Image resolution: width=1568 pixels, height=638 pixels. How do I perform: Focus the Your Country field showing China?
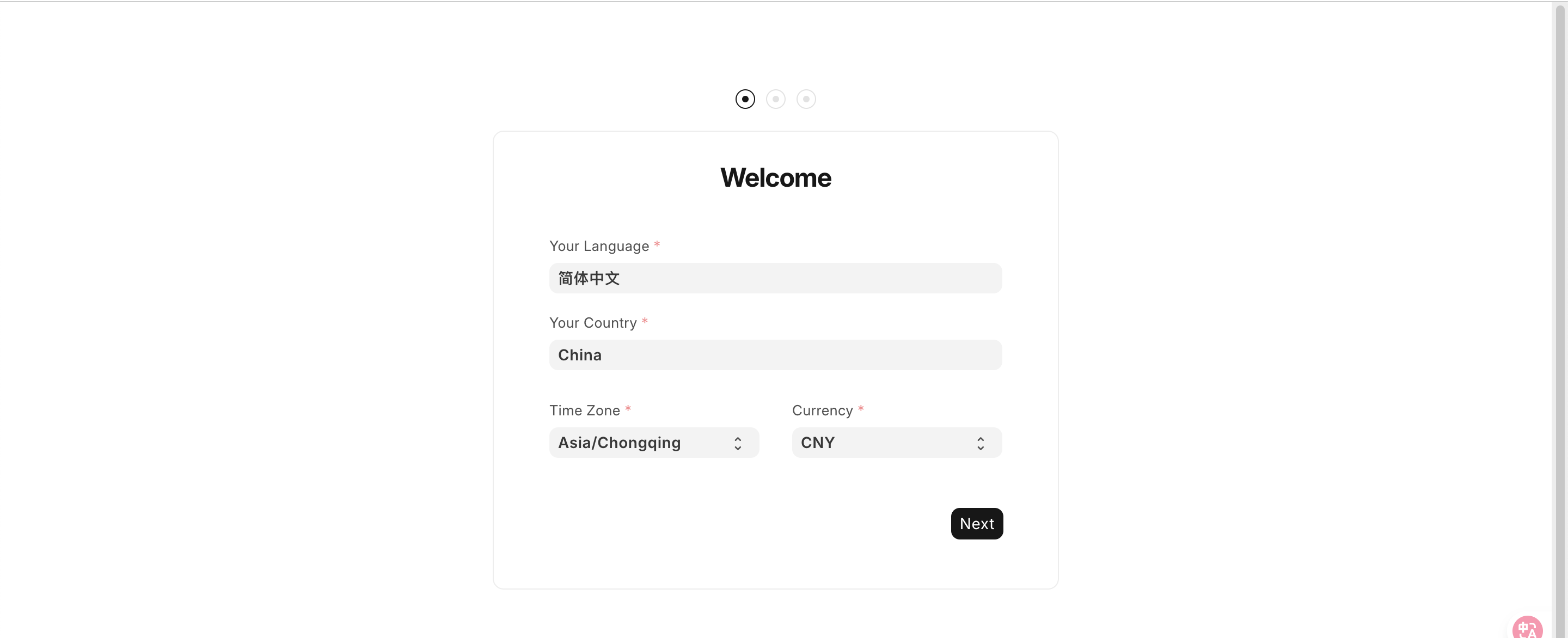[775, 355]
